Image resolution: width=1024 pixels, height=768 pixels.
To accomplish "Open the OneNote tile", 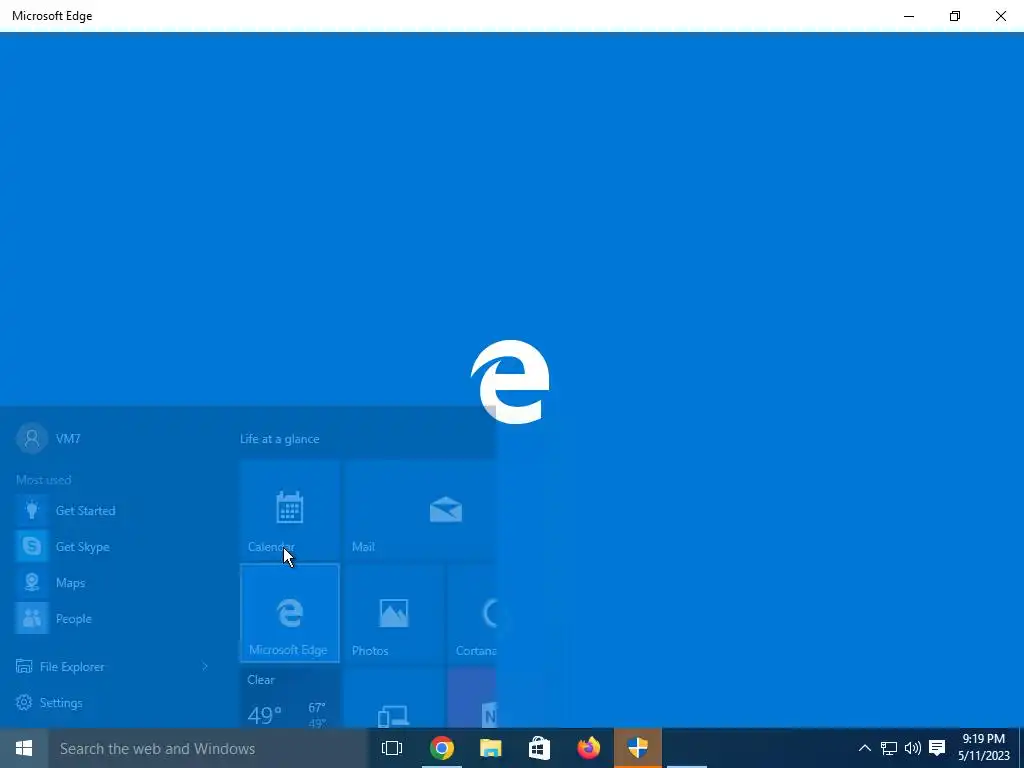I will click(x=472, y=697).
